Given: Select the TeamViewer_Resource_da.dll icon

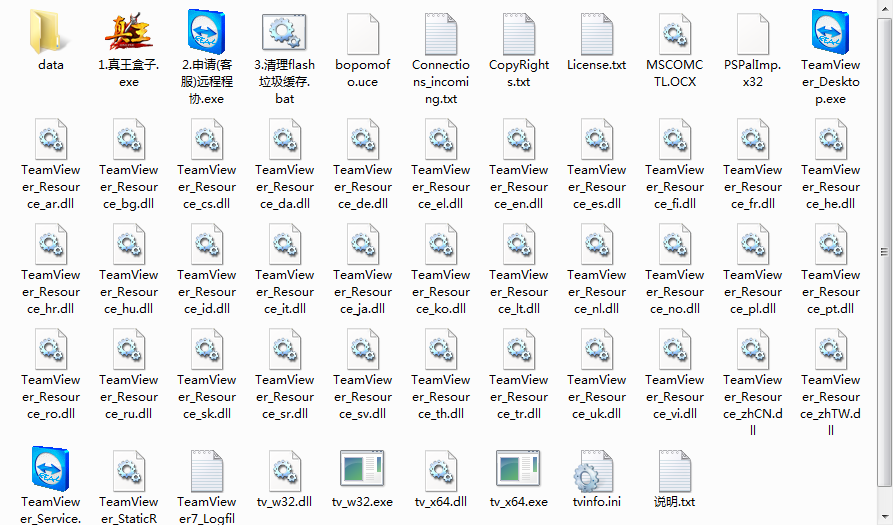Looking at the screenshot, I should 285,139.
